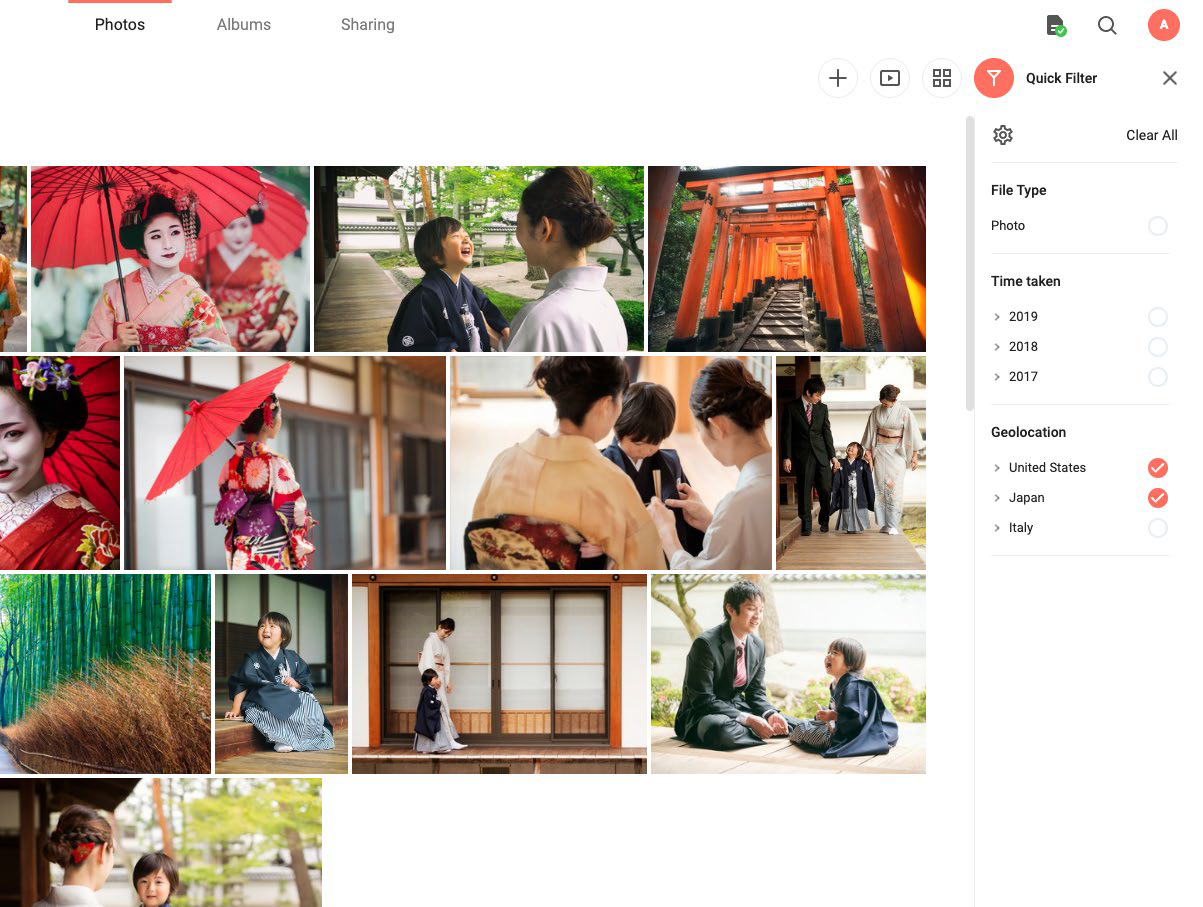Expand the United States location entry
This screenshot has width=1203, height=907.
click(x=997, y=468)
